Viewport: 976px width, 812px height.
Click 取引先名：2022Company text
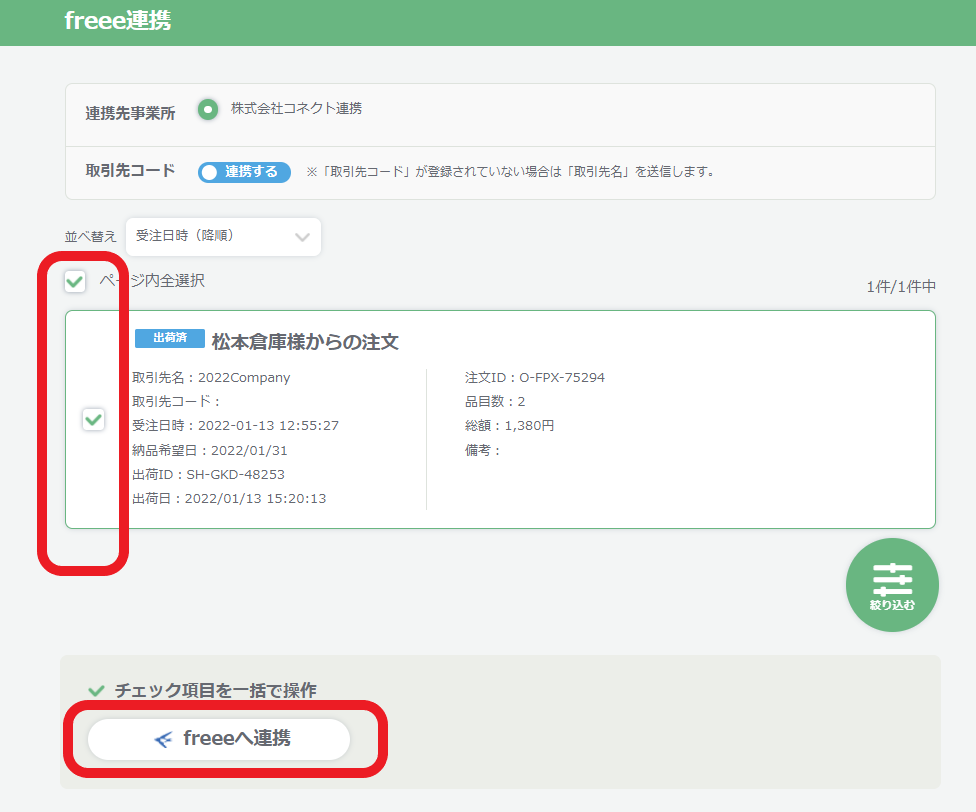211,378
